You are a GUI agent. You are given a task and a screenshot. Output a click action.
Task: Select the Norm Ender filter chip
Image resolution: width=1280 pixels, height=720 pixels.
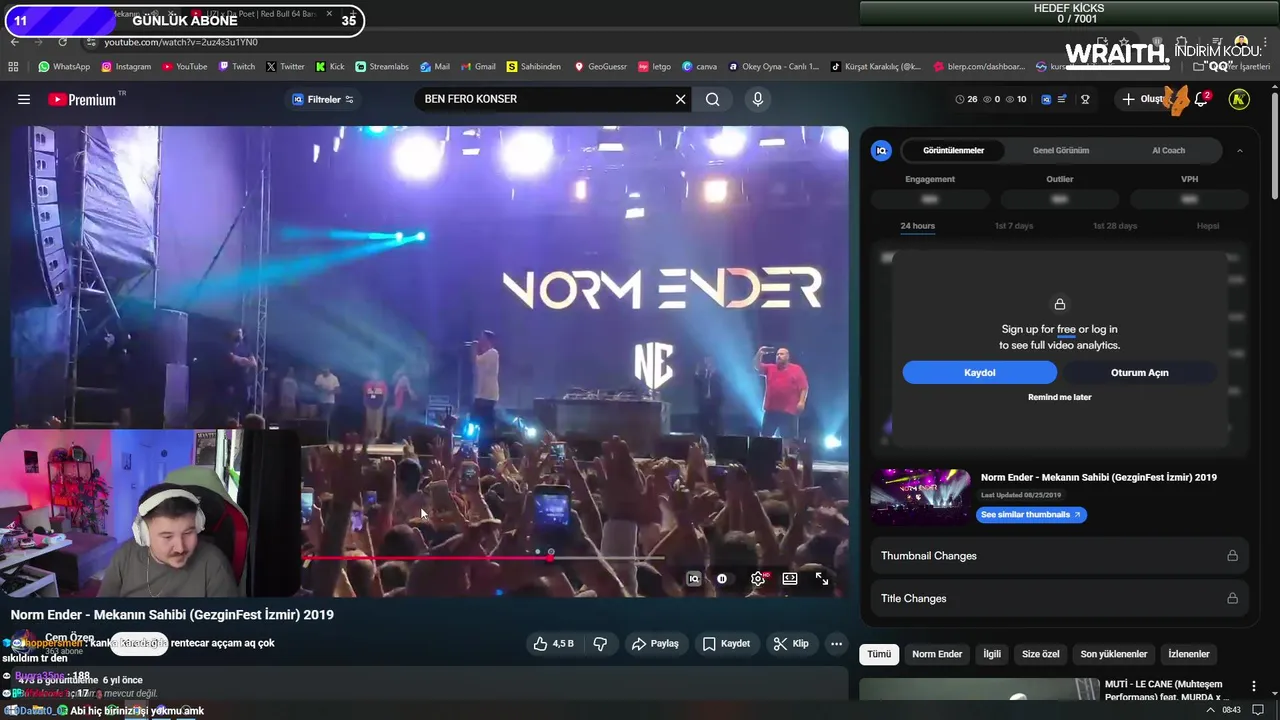tap(937, 654)
